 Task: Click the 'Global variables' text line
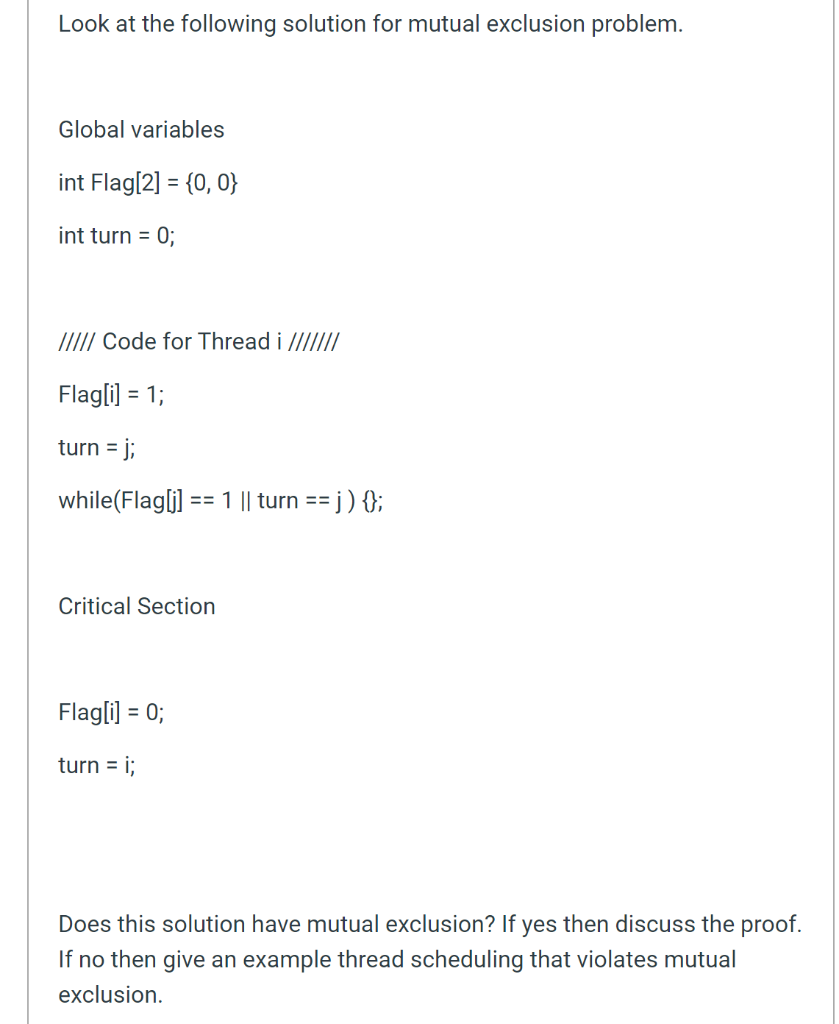click(141, 129)
